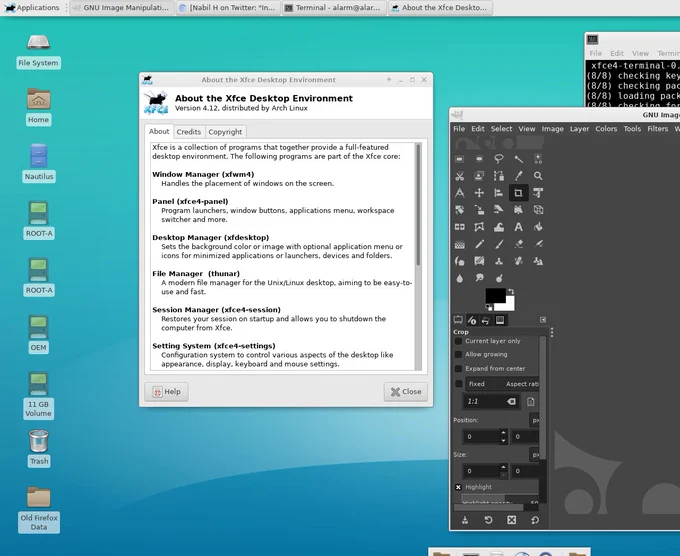The width and height of the screenshot is (680, 556).
Task: Click the About dialog vertical scrollbar
Action: click(x=418, y=256)
